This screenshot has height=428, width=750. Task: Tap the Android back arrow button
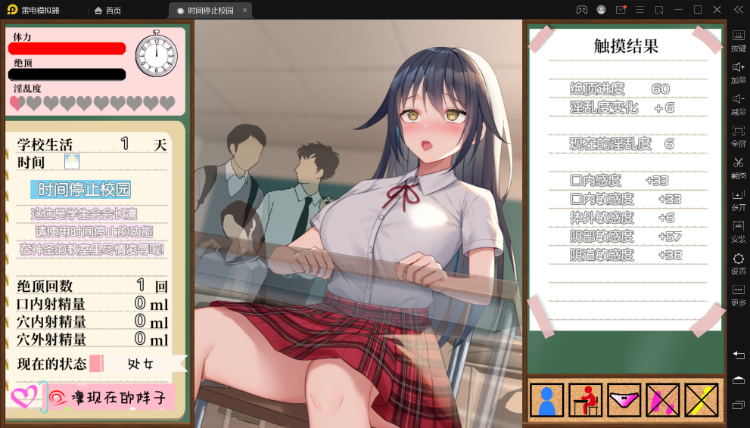tap(739, 355)
